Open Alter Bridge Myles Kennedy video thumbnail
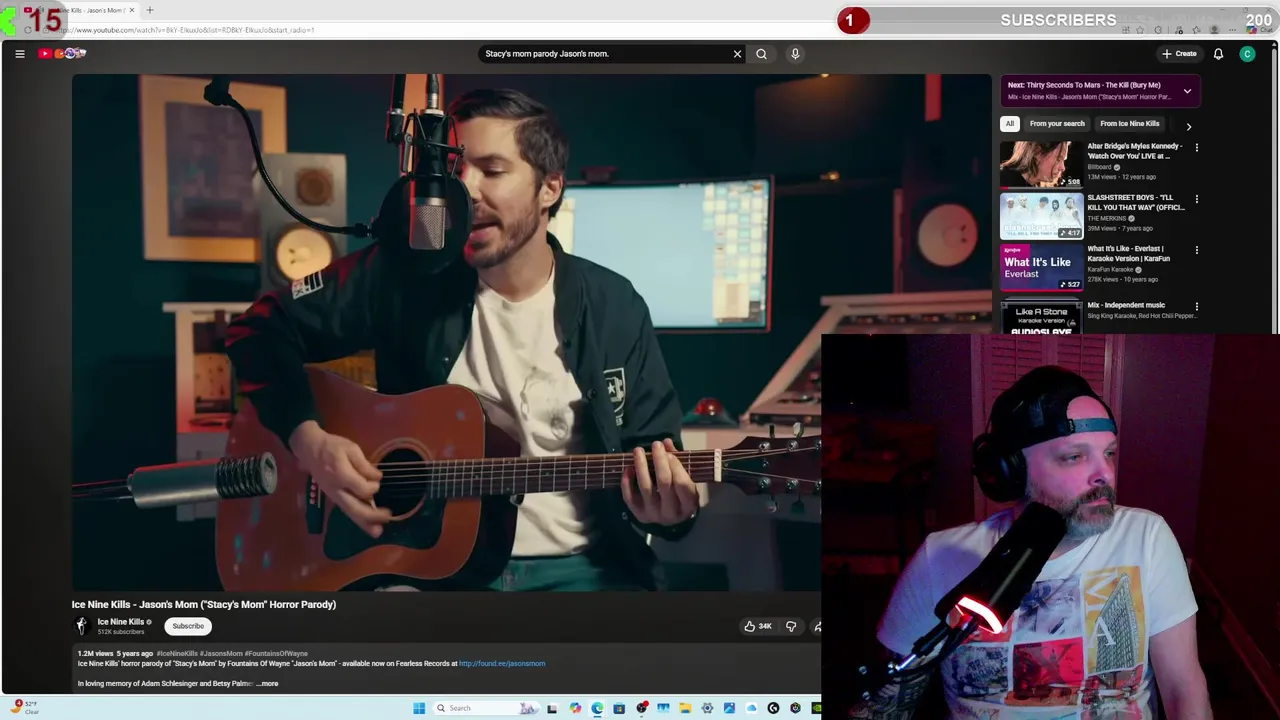Image resolution: width=1280 pixels, height=720 pixels. tap(1041, 164)
